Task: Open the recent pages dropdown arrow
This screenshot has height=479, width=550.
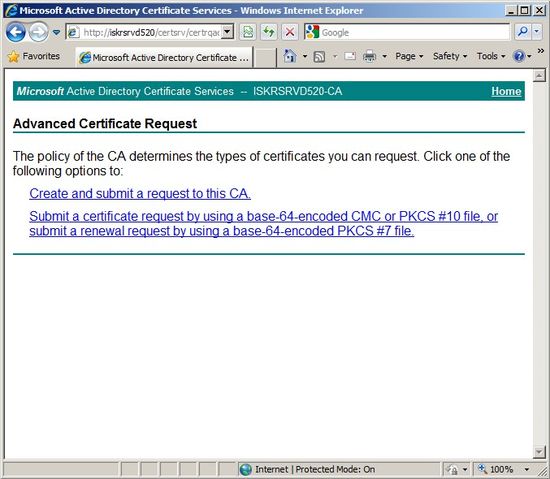Action: click(56, 33)
